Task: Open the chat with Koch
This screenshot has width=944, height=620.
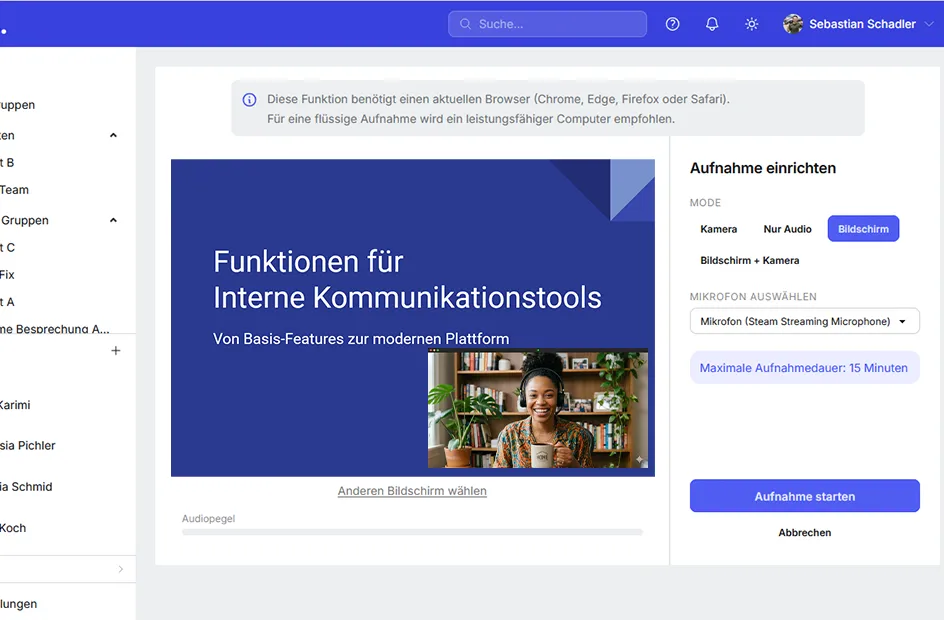Action: (13, 528)
